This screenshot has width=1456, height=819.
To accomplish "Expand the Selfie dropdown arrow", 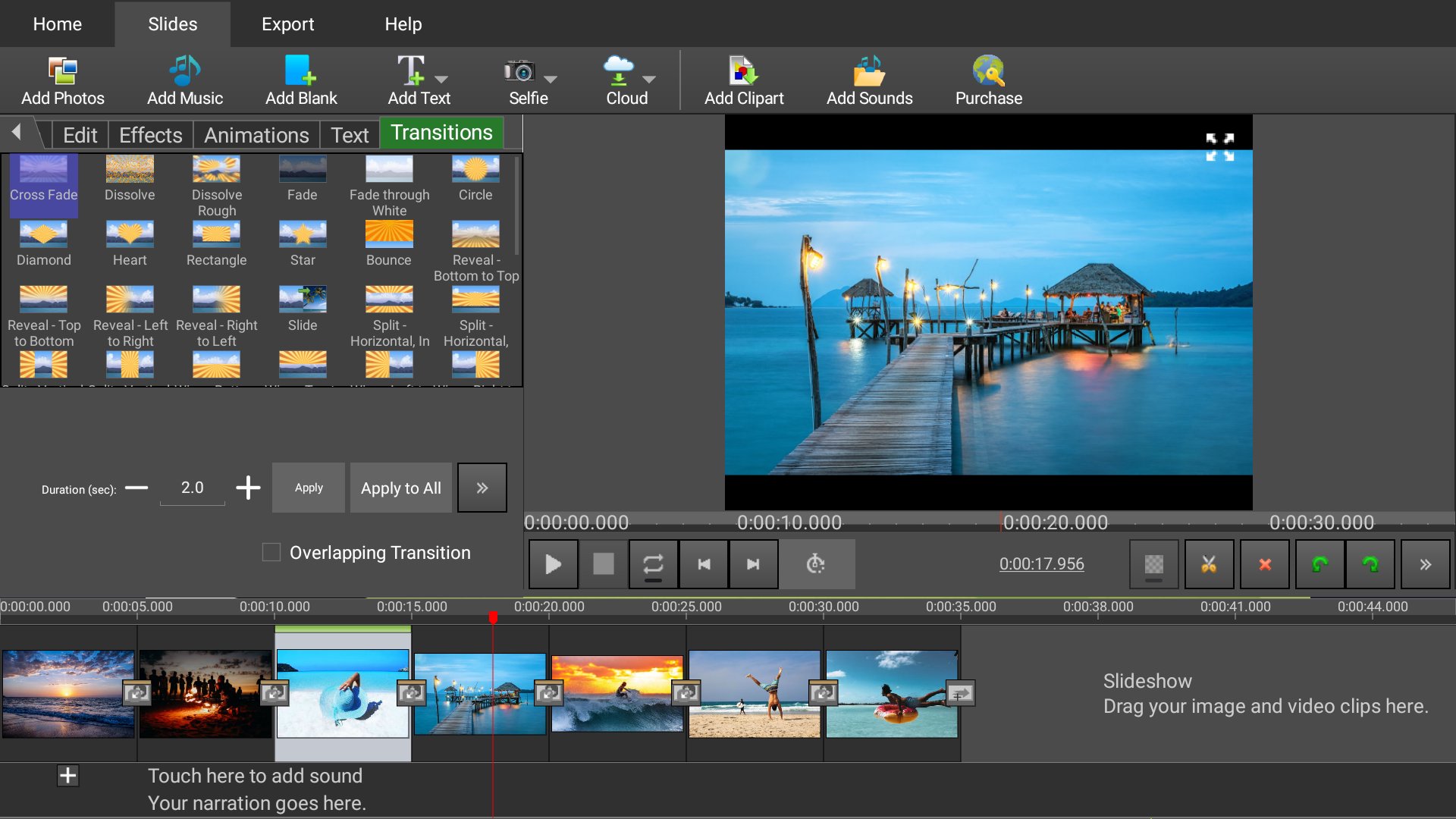I will 551,79.
